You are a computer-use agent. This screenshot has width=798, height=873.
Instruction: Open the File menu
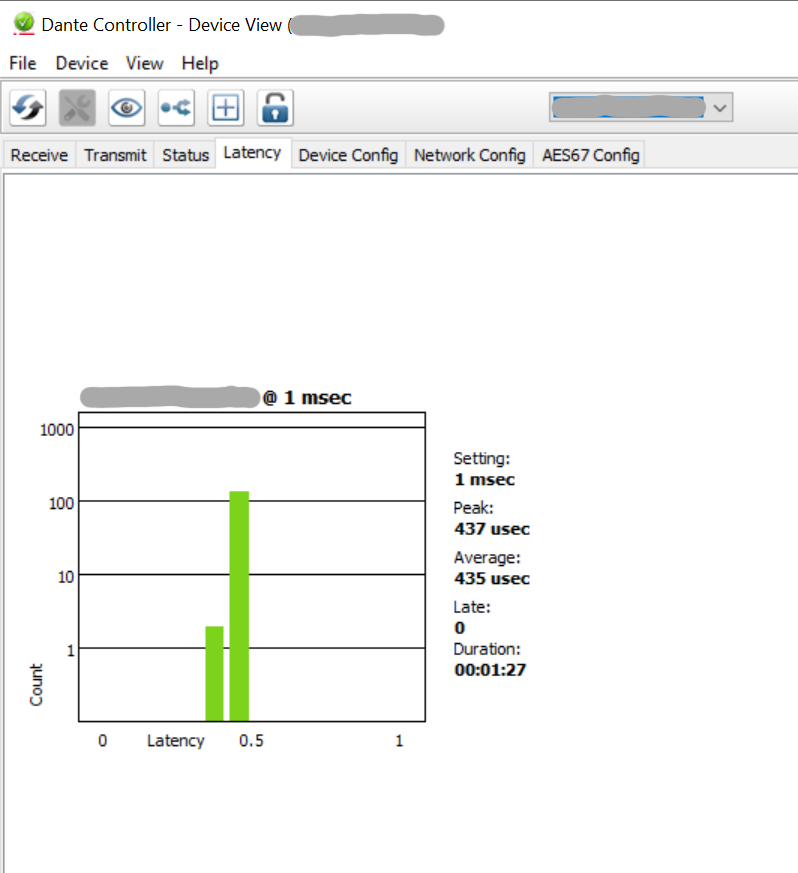pyautogui.click(x=23, y=63)
